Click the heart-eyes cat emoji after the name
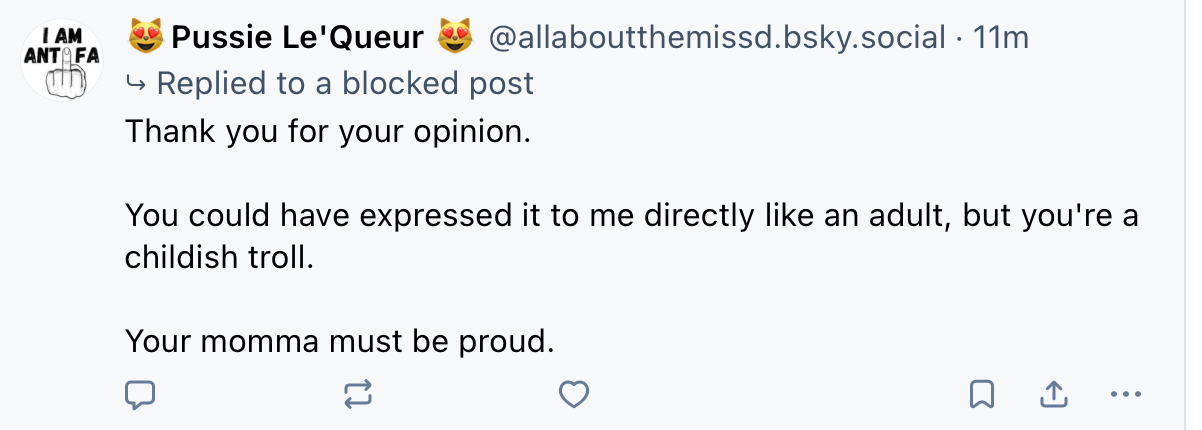 453,39
